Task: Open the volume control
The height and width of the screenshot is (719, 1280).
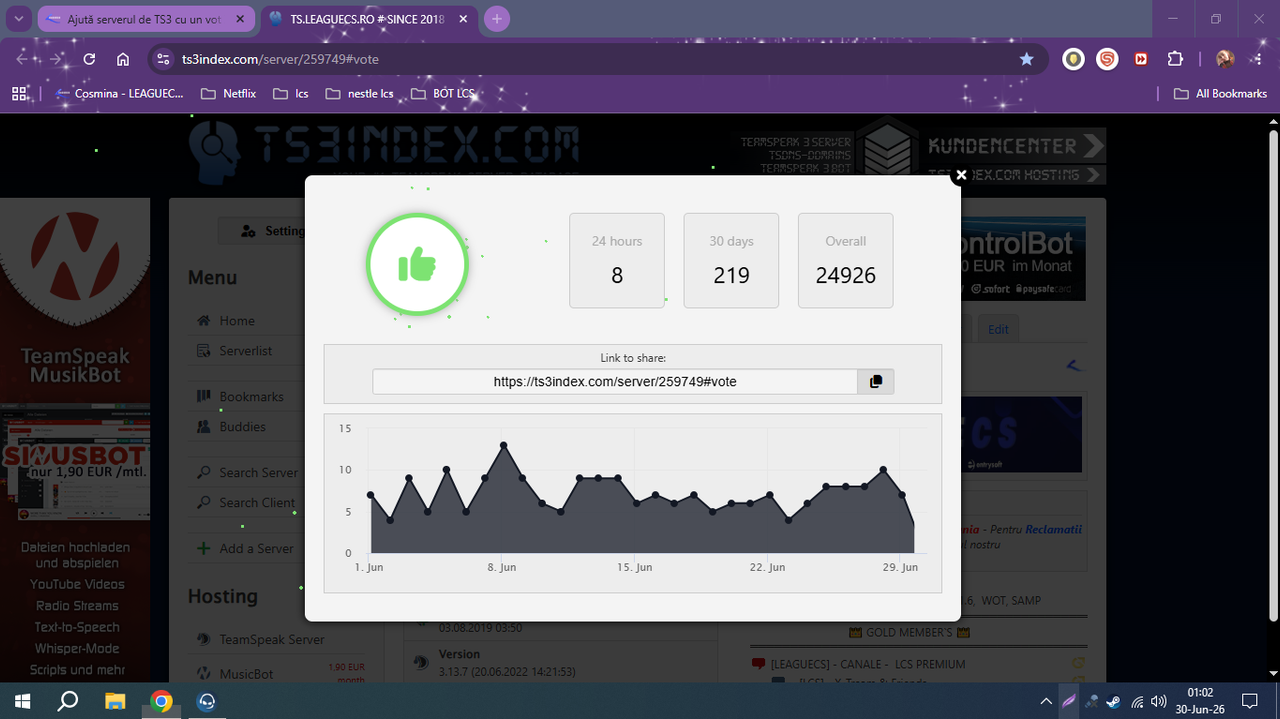Action: pos(1159,701)
